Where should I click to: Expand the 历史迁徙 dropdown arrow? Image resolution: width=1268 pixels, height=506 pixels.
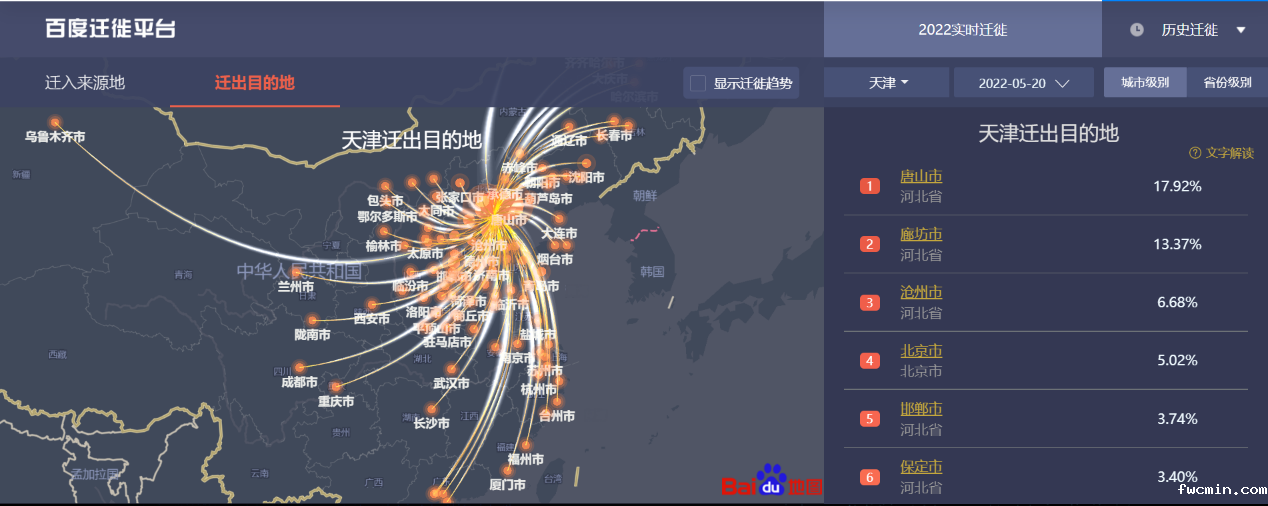click(1241, 30)
